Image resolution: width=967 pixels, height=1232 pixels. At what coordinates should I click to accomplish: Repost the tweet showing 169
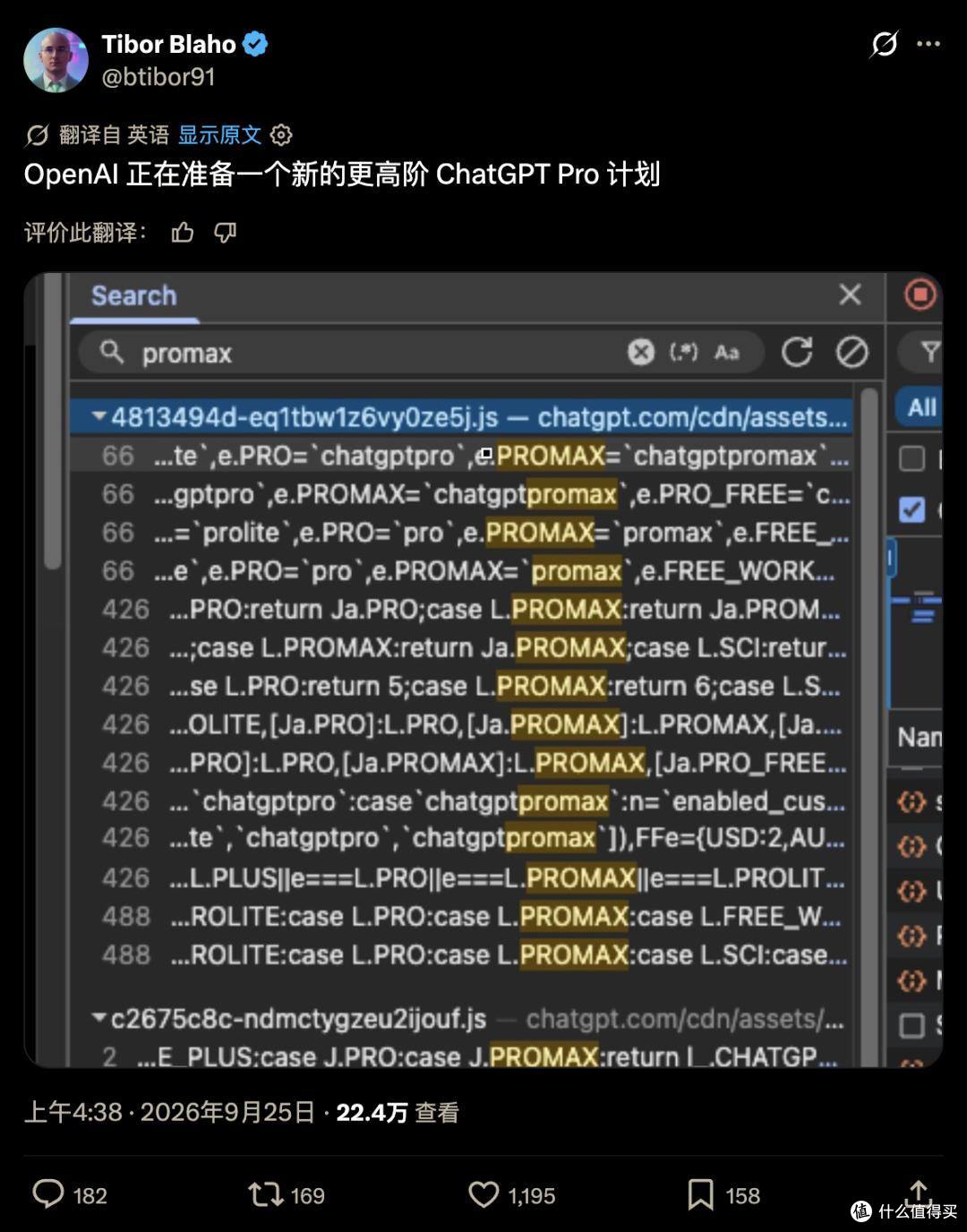click(x=266, y=1194)
